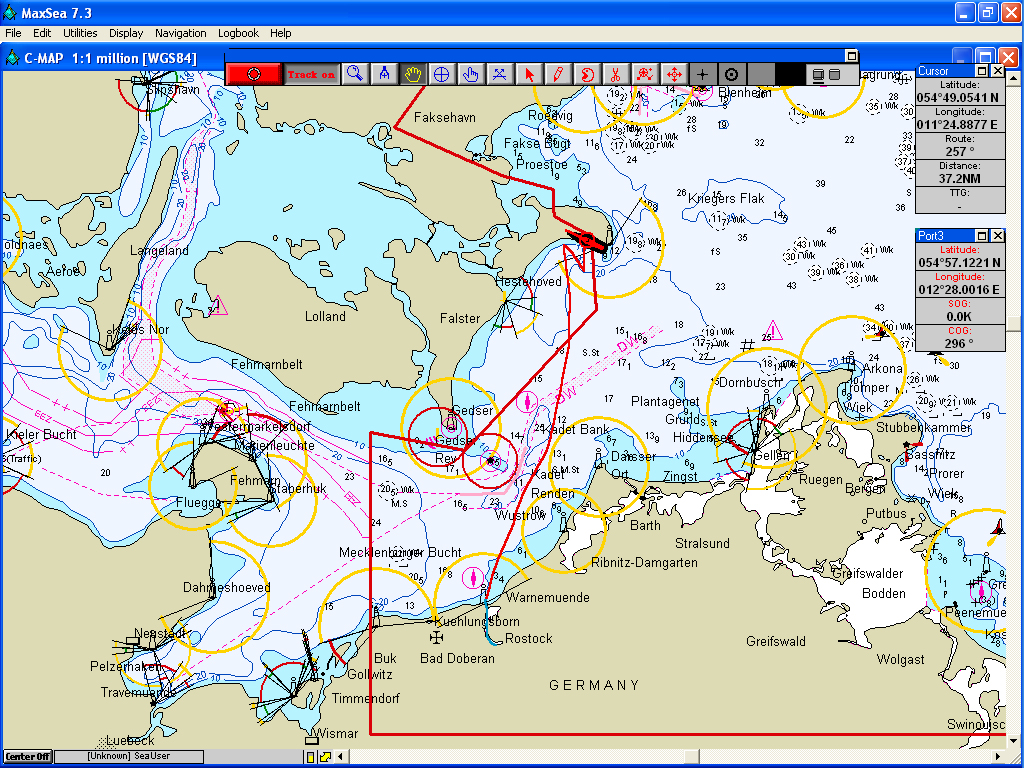This screenshot has width=1024, height=768.
Task: Click the C-MAP chart window icon
Action: (x=12, y=57)
